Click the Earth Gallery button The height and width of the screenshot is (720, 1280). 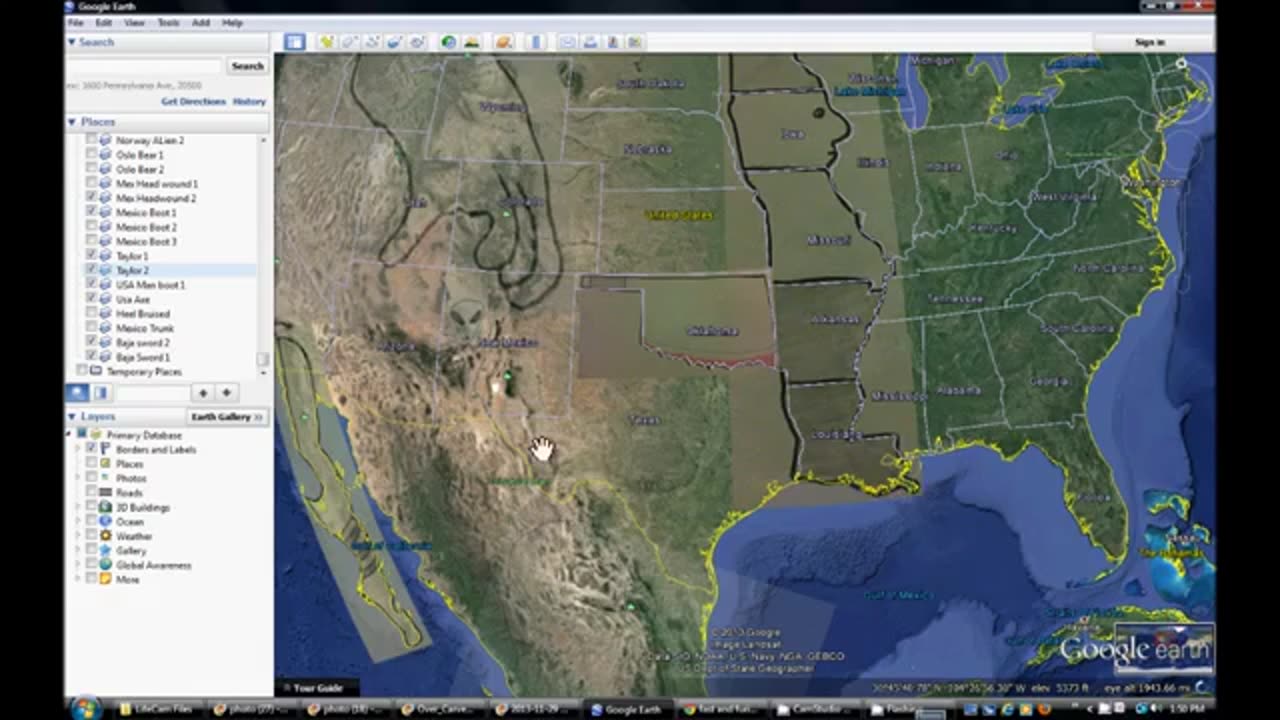(x=227, y=416)
